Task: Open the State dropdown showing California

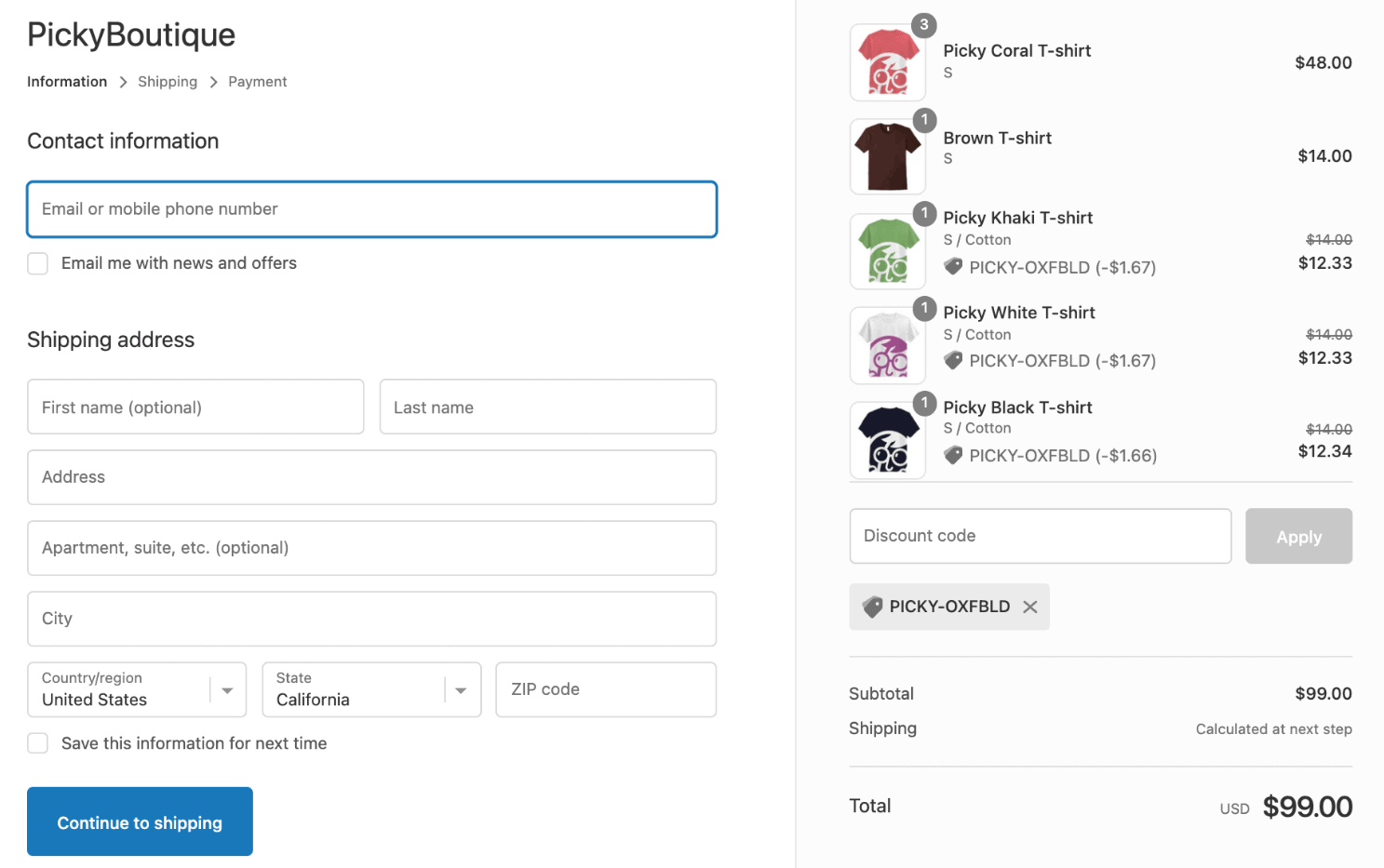Action: 370,689
